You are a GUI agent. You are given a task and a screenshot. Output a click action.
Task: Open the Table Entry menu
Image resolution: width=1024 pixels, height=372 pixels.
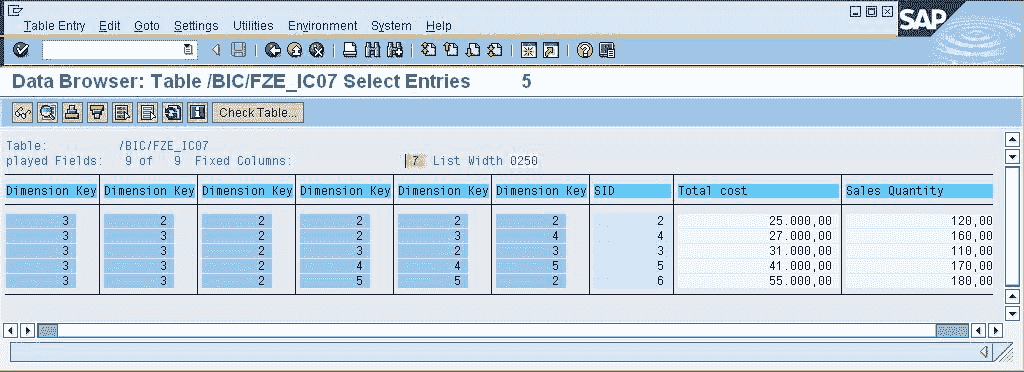coord(55,26)
